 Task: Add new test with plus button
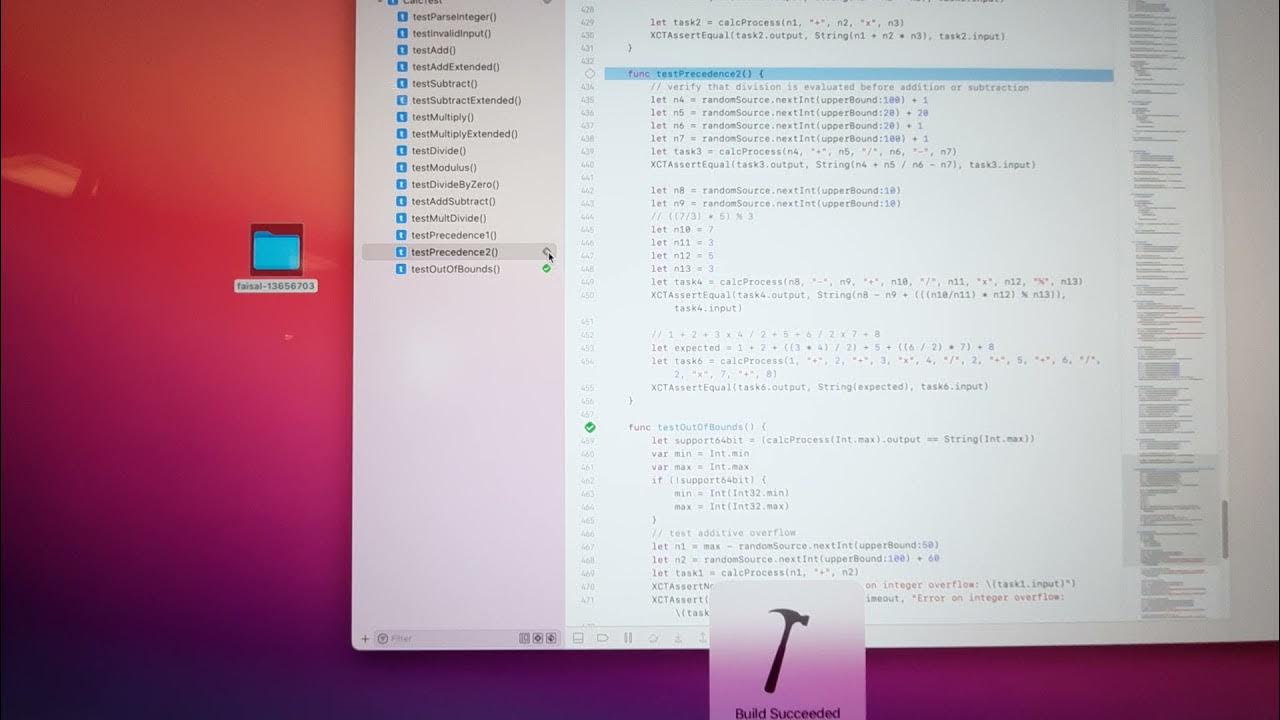point(365,638)
